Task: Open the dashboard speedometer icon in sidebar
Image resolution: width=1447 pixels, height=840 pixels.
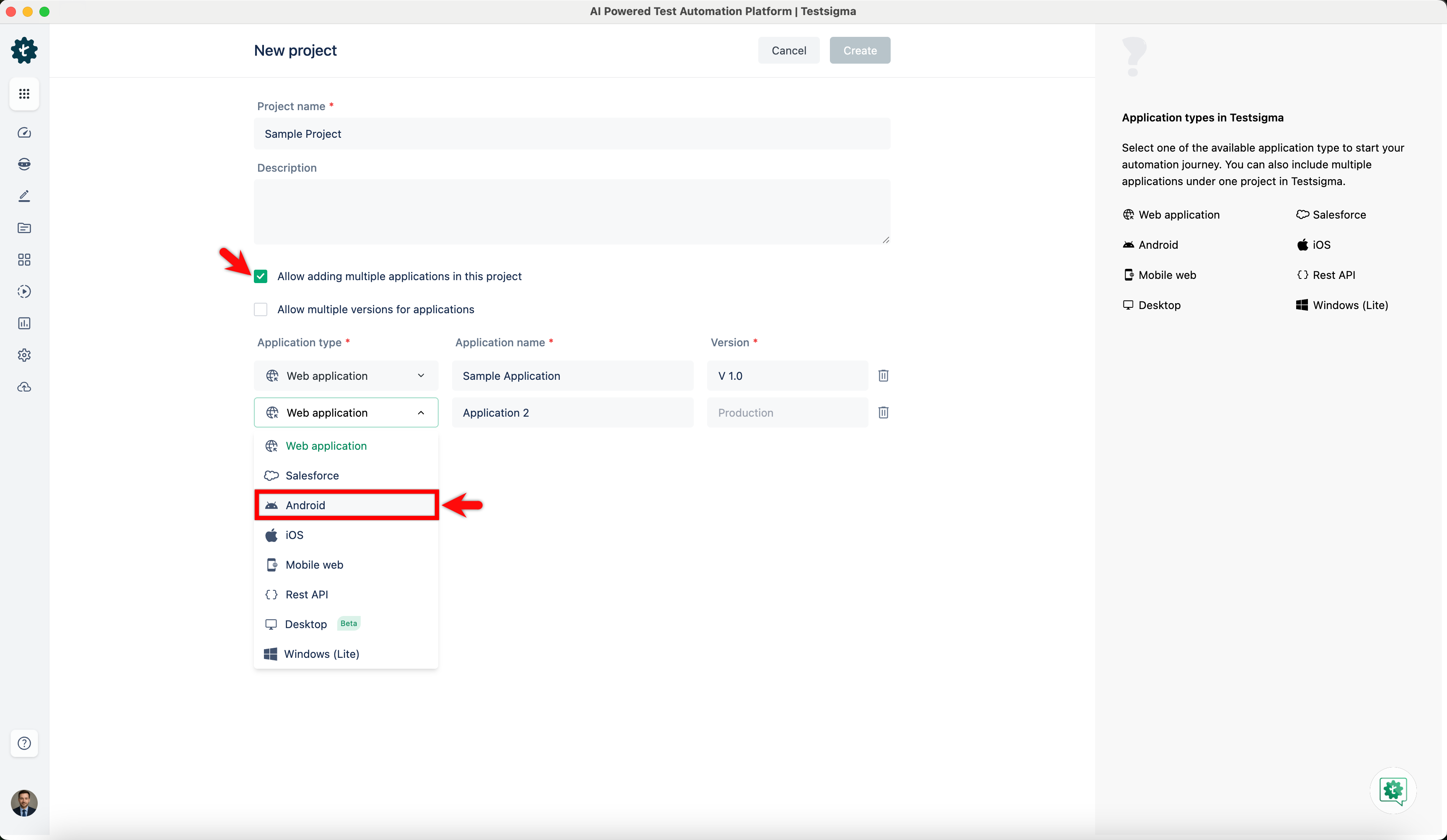Action: coord(24,132)
